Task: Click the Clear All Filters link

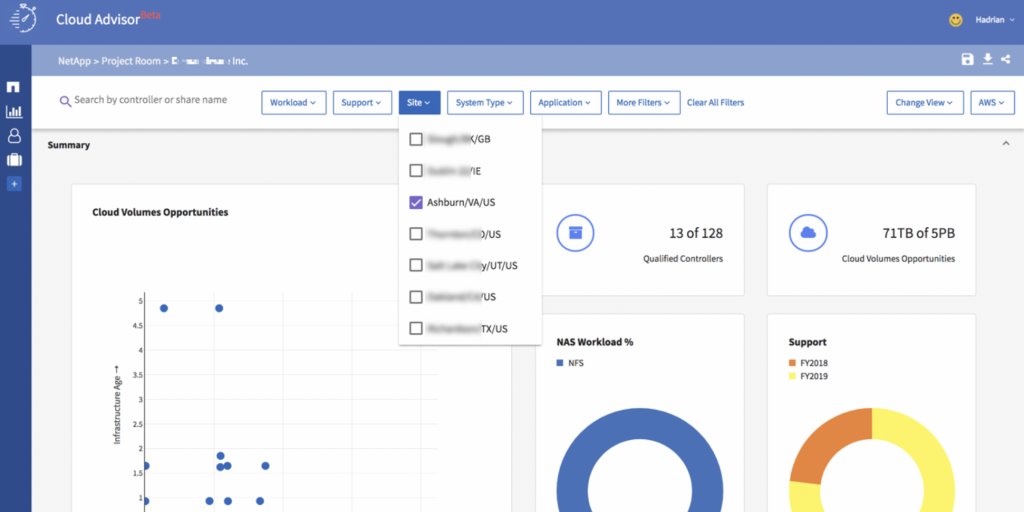Action: coord(715,103)
